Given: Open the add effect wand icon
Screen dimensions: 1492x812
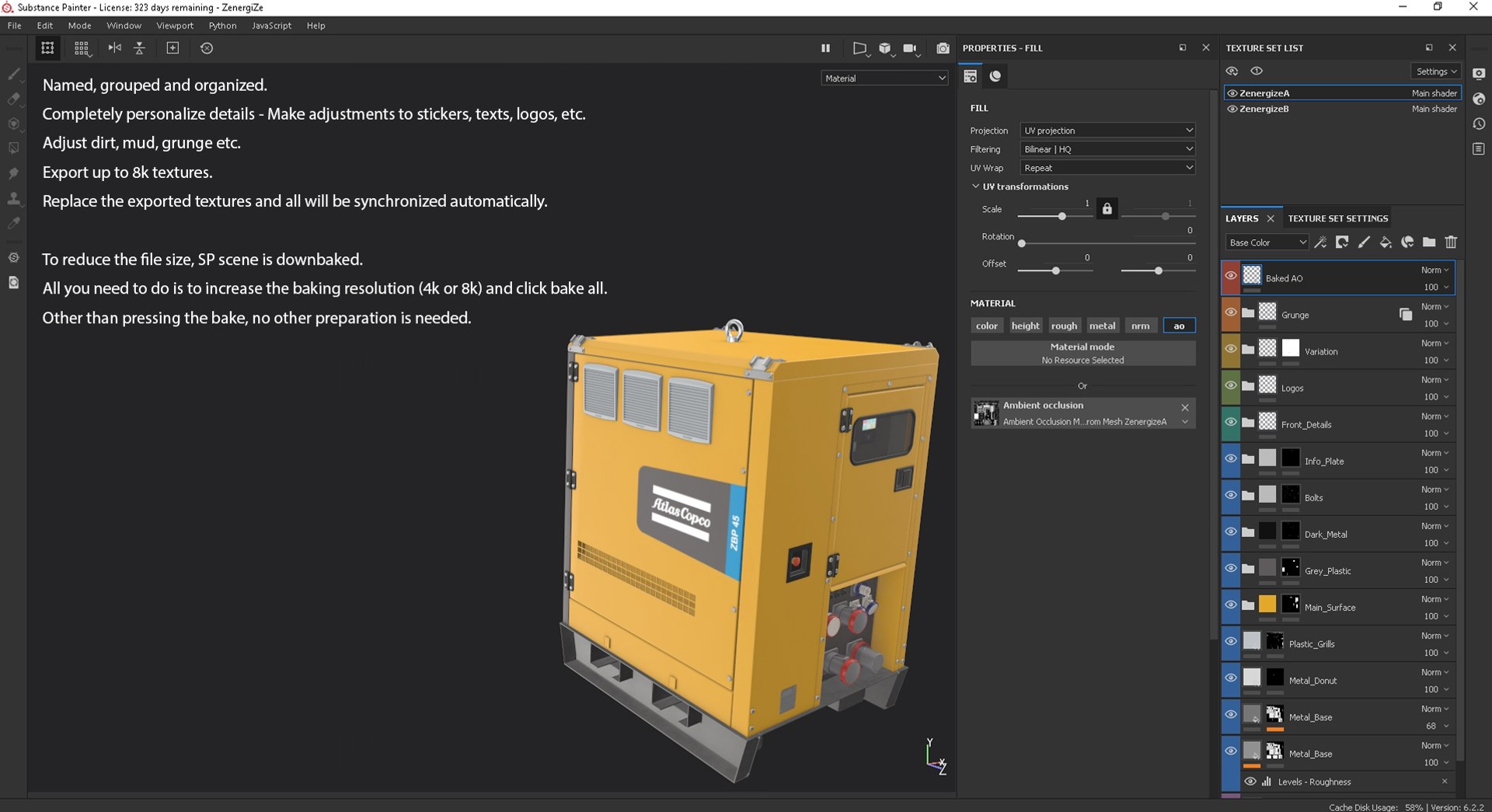Looking at the screenshot, I should coord(1320,242).
